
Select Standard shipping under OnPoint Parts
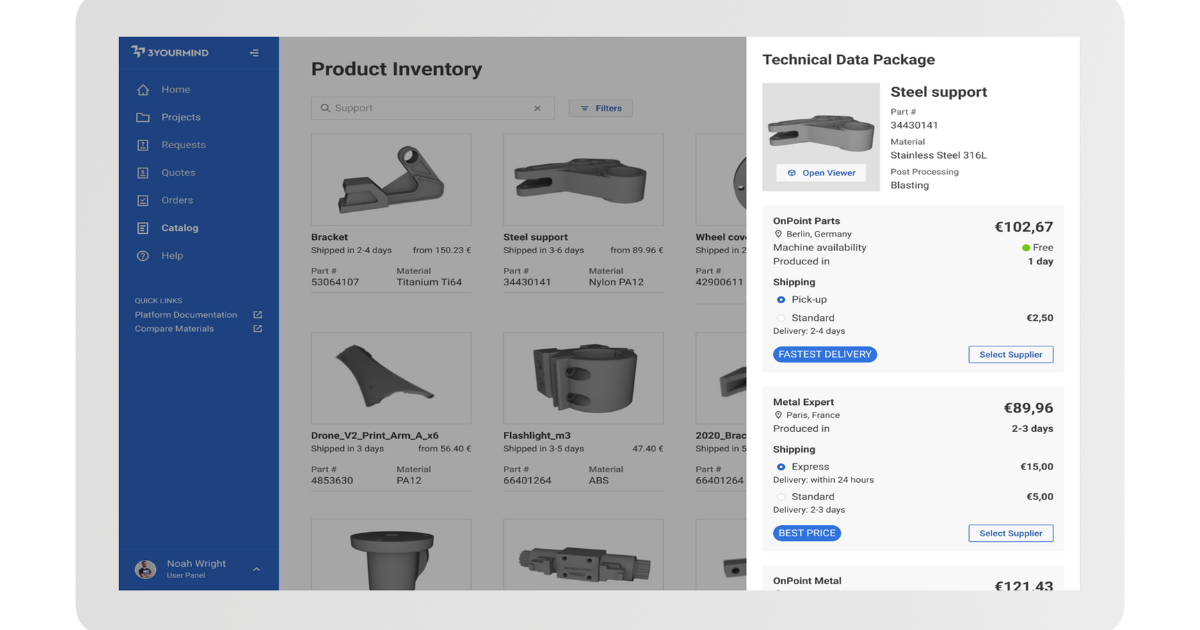pos(781,318)
